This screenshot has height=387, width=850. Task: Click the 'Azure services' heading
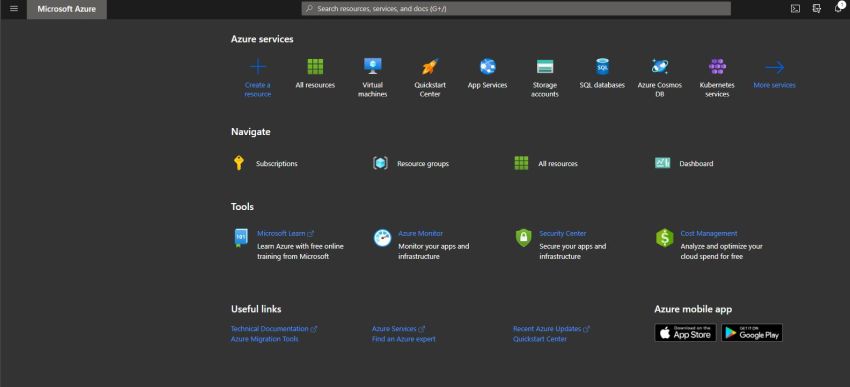pyautogui.click(x=262, y=39)
